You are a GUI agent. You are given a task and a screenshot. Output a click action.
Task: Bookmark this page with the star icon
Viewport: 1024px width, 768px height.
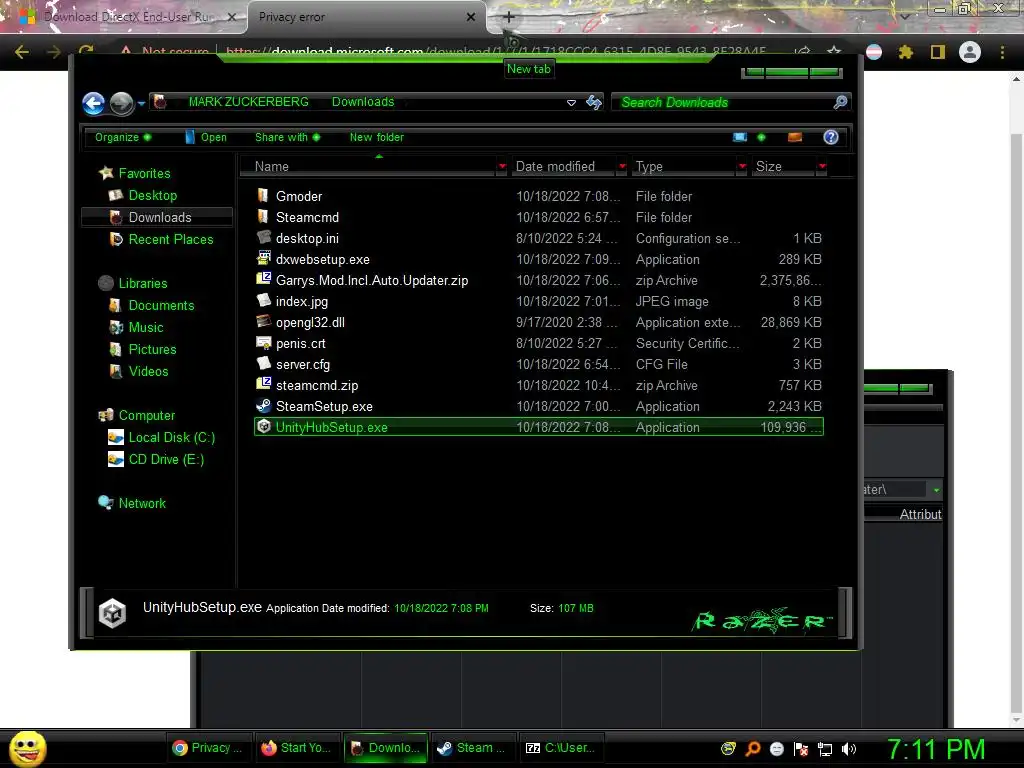click(834, 52)
